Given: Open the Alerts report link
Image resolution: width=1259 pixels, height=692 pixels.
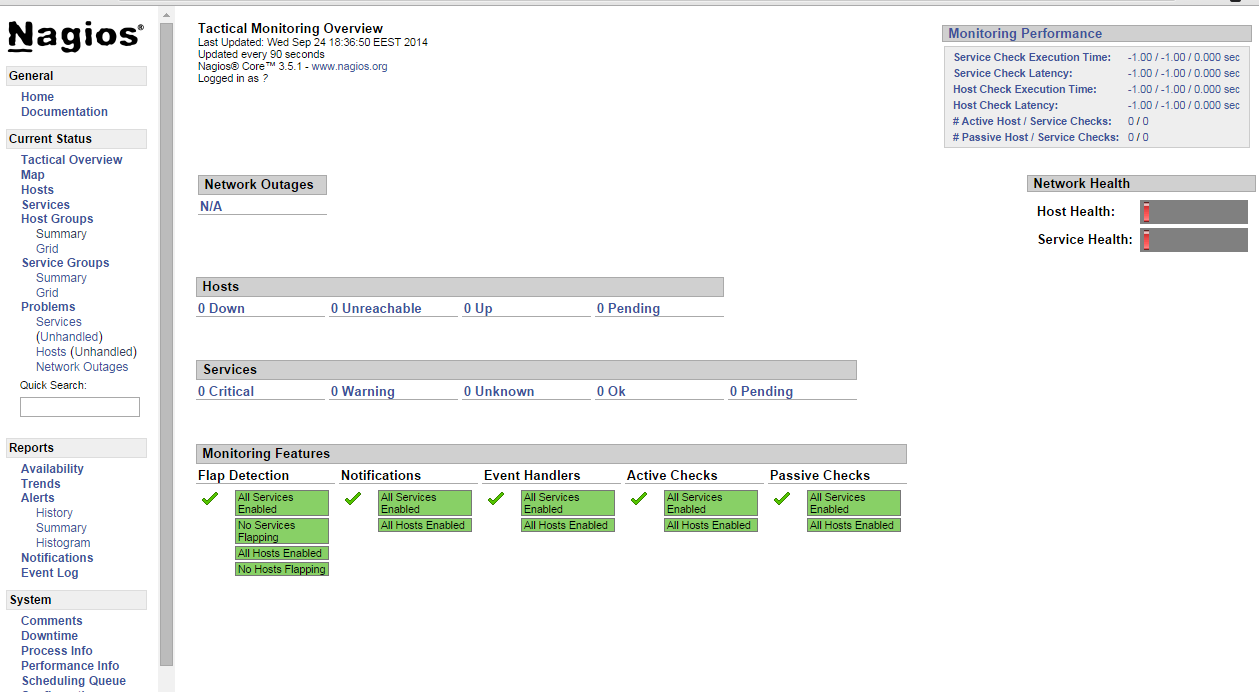Looking at the screenshot, I should click(x=38, y=498).
